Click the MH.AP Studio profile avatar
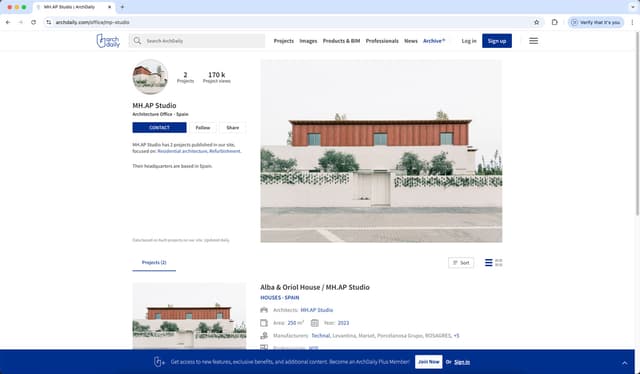The image size is (640, 374). point(150,77)
